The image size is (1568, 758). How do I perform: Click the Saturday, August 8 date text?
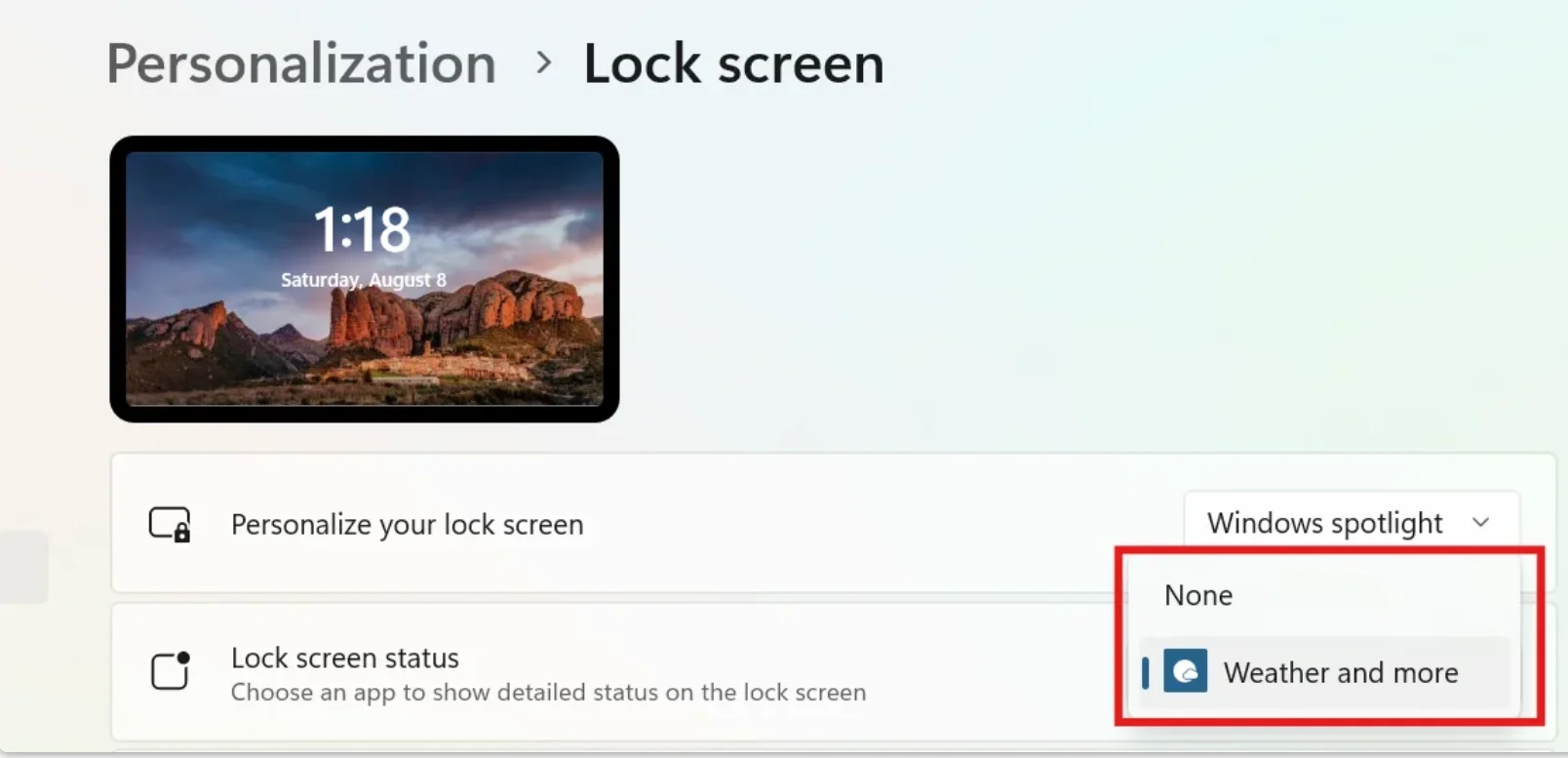[364, 280]
